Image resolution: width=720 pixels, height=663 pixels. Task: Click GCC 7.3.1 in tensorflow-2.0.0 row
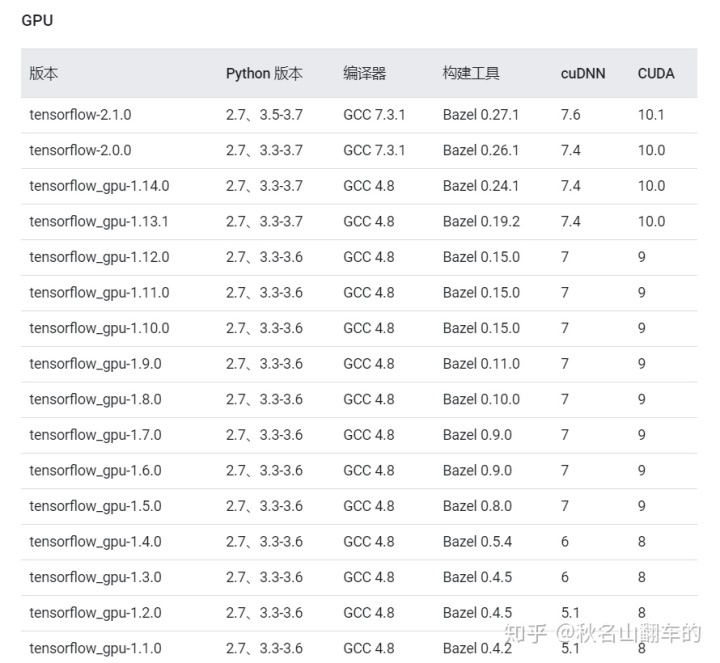pyautogui.click(x=374, y=150)
